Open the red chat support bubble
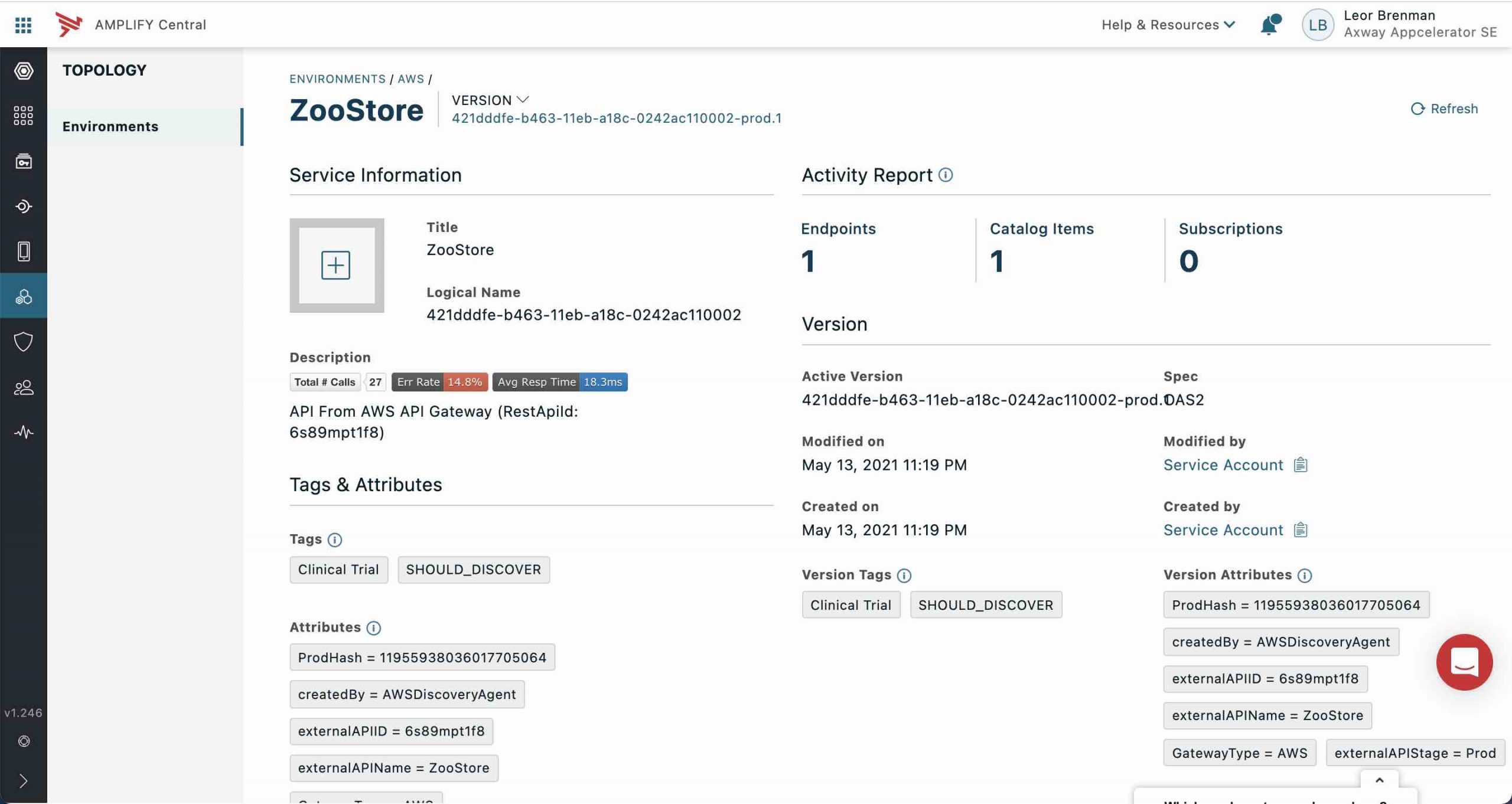 1464,662
